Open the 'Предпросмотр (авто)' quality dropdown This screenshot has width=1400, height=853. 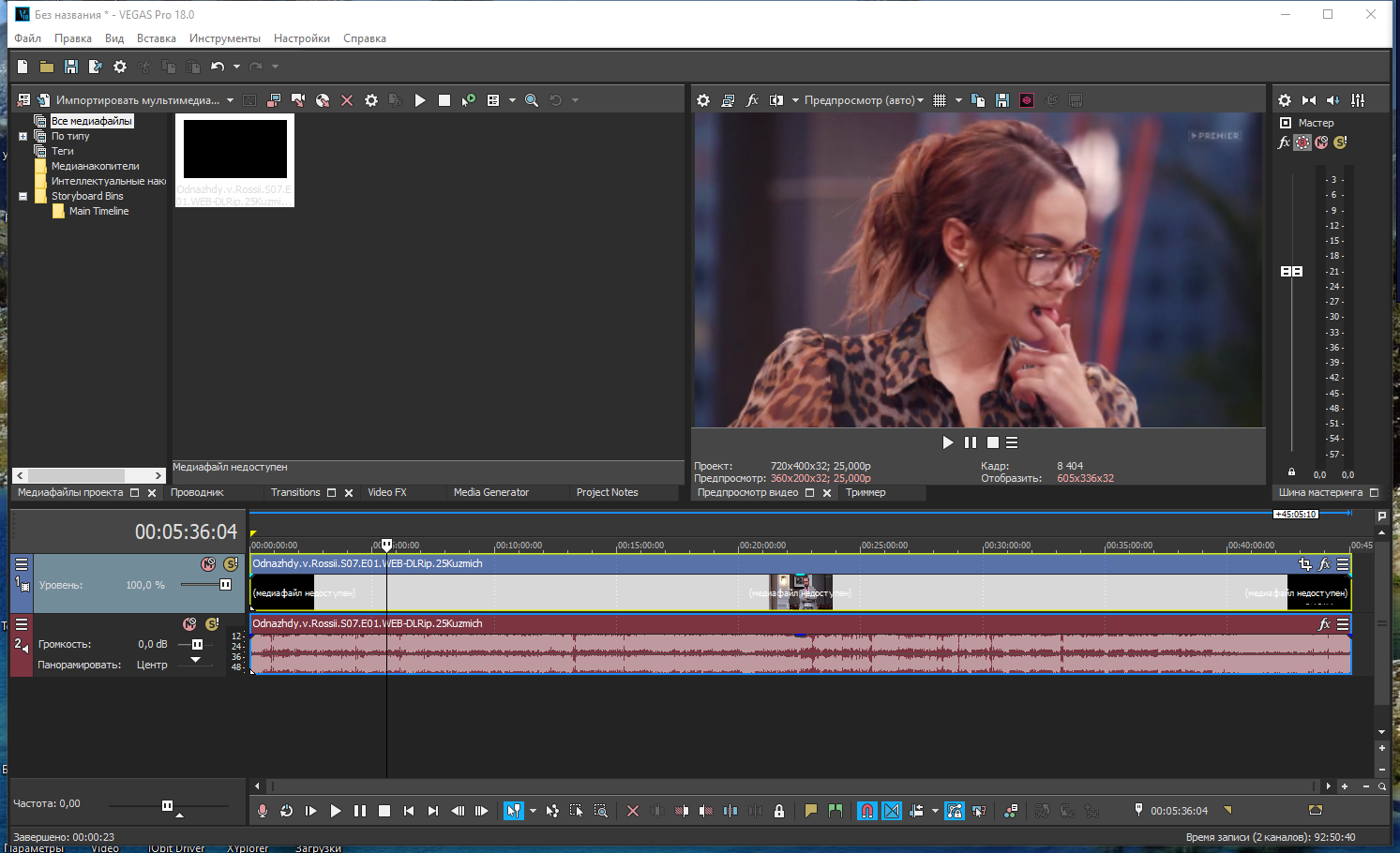coord(864,100)
